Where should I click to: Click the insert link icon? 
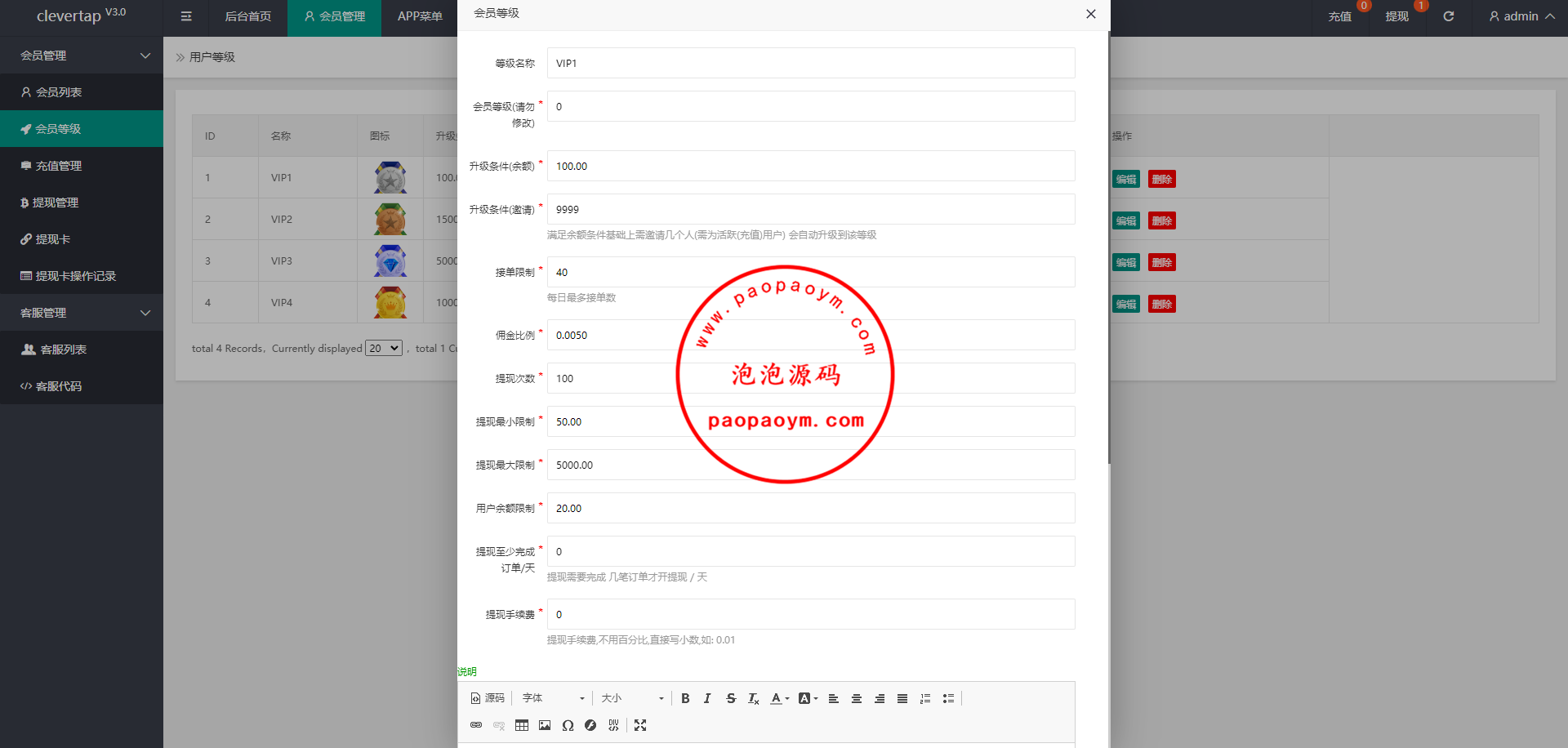pos(476,725)
